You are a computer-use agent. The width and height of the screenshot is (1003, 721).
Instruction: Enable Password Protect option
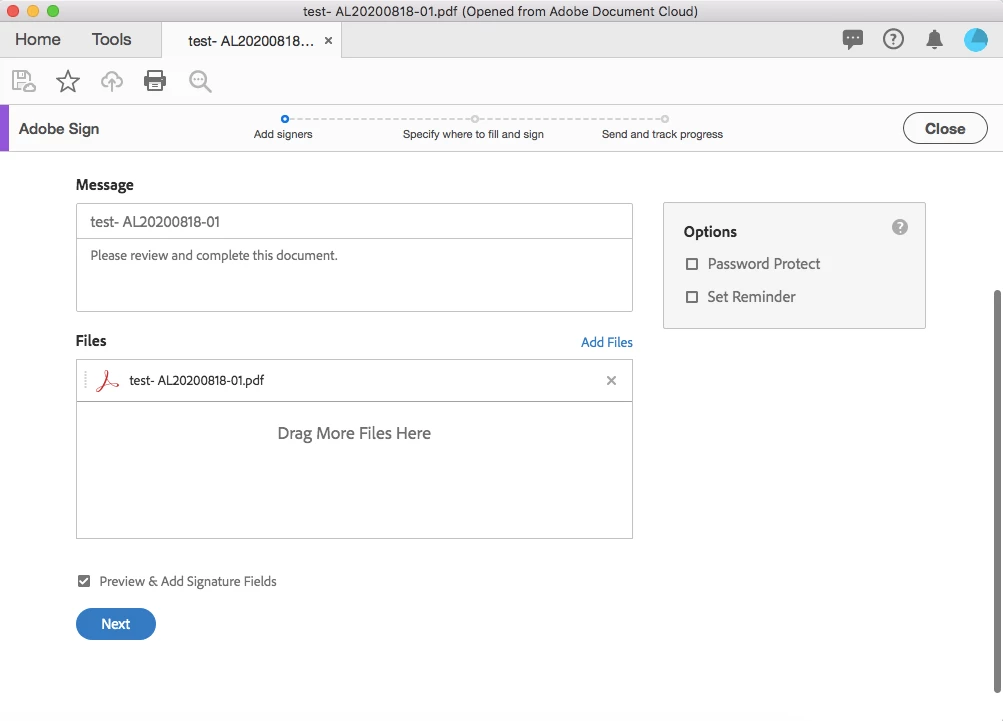coord(691,264)
